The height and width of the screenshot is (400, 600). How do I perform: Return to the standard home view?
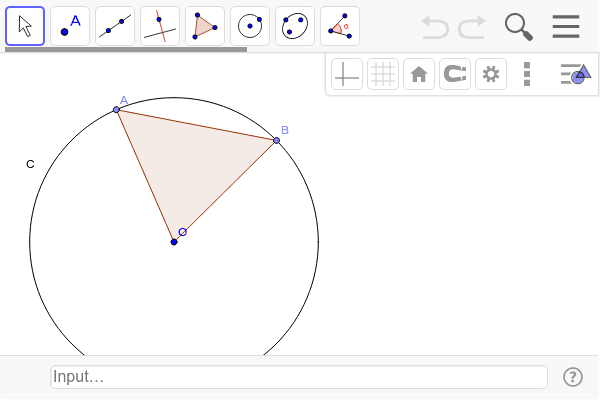coord(419,74)
